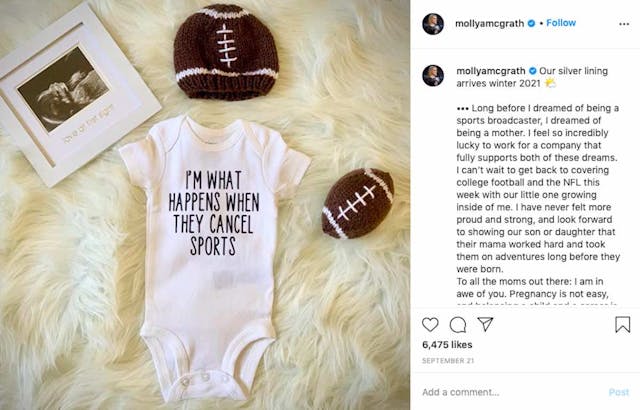This screenshot has height=410, width=640.
Task: Open comments via the speech bubble icon
Action: 458,324
